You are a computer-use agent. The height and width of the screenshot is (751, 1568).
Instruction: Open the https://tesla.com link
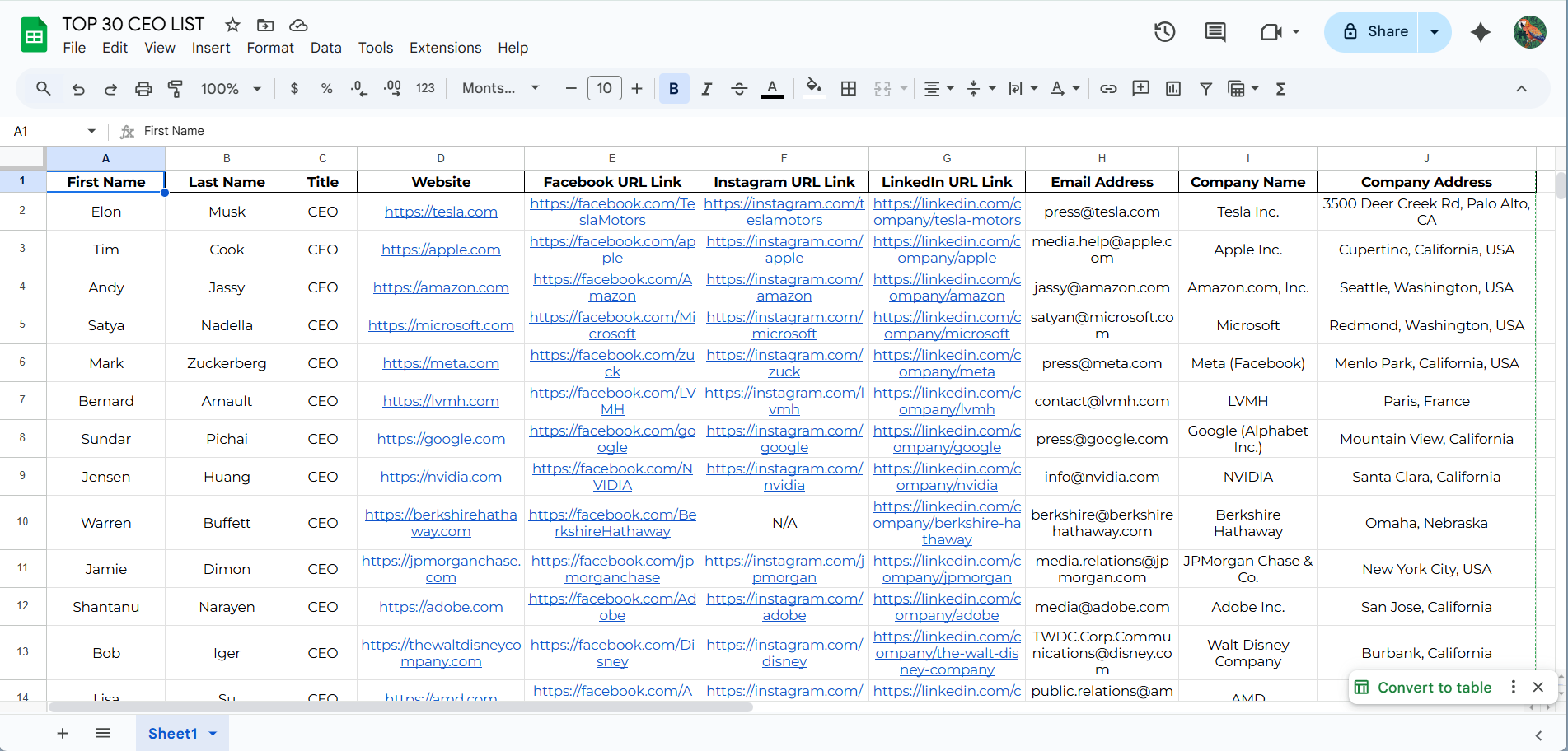[441, 212]
